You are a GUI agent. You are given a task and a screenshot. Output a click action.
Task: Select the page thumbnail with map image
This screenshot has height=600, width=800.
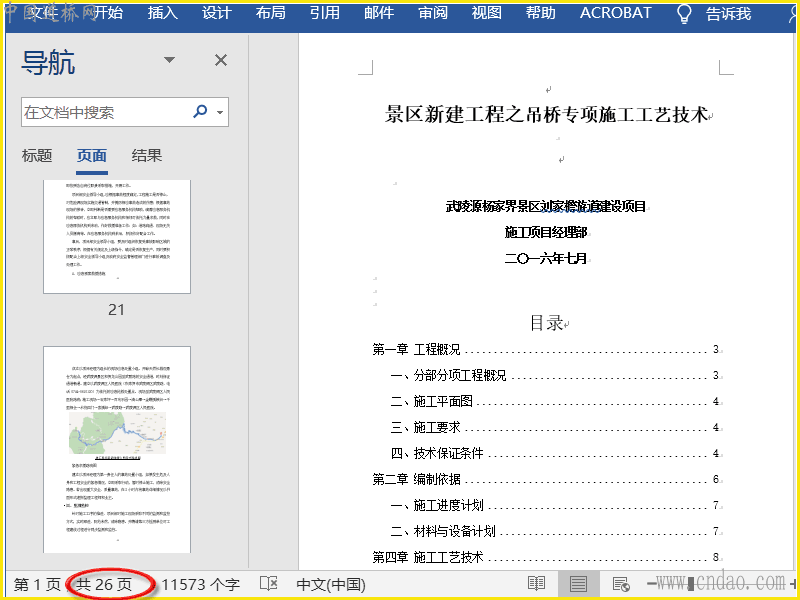(117, 449)
